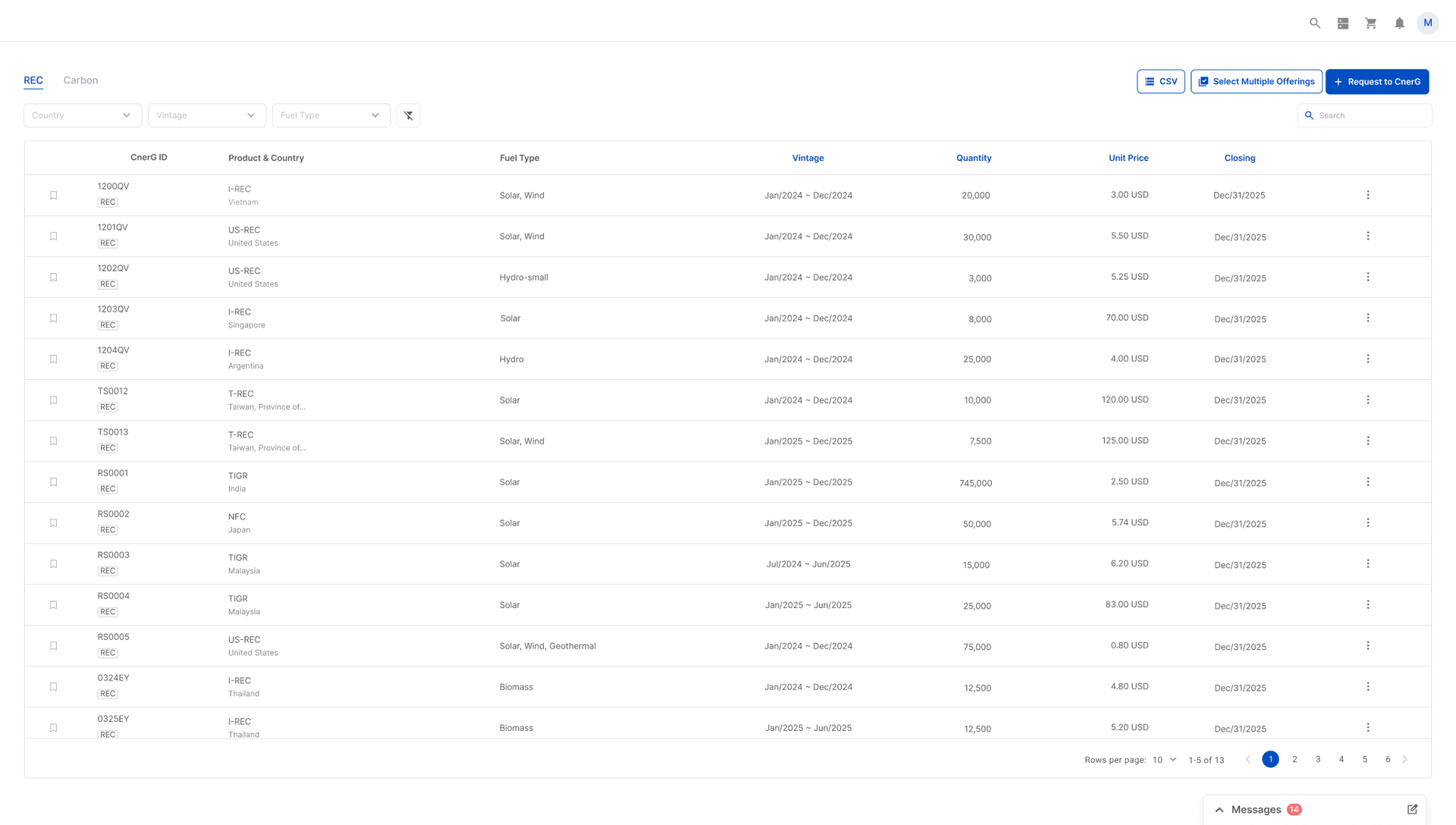The image size is (1456, 825).
Task: Switch to the Carbon tab
Action: coord(80,80)
